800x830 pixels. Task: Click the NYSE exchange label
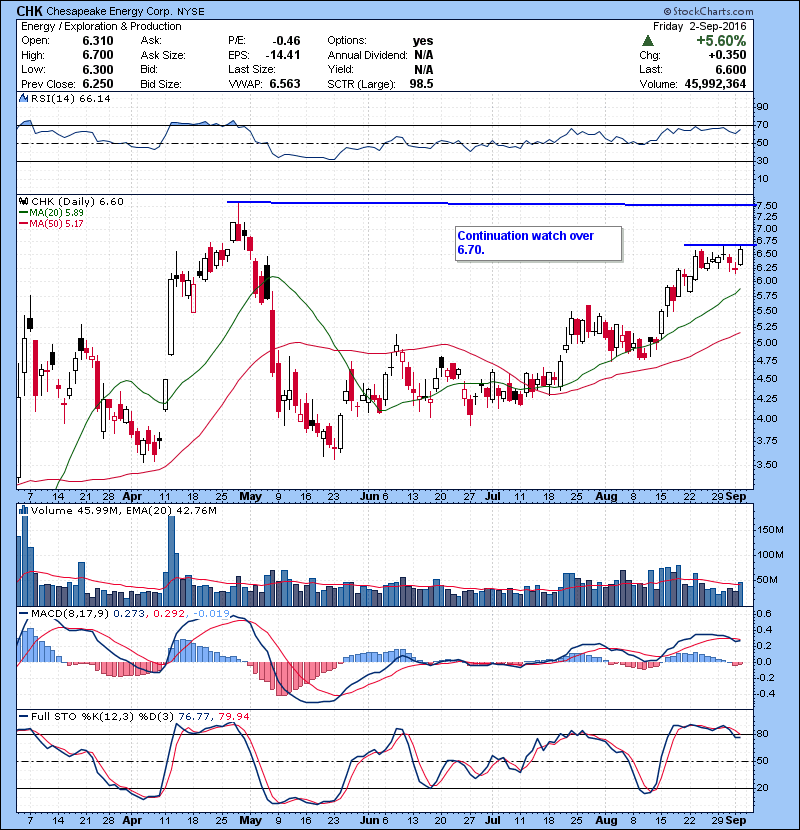(191, 12)
